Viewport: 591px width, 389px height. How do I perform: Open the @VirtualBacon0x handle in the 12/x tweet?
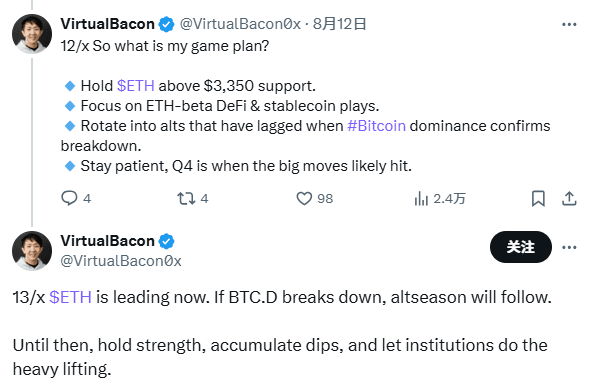pyautogui.click(x=240, y=24)
